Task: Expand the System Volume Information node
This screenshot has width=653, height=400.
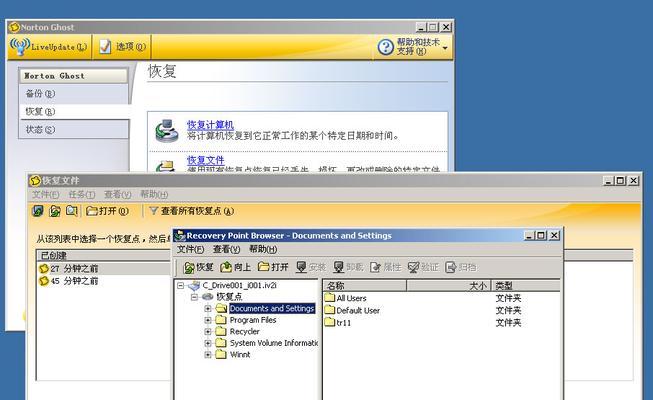Action: click(x=208, y=343)
